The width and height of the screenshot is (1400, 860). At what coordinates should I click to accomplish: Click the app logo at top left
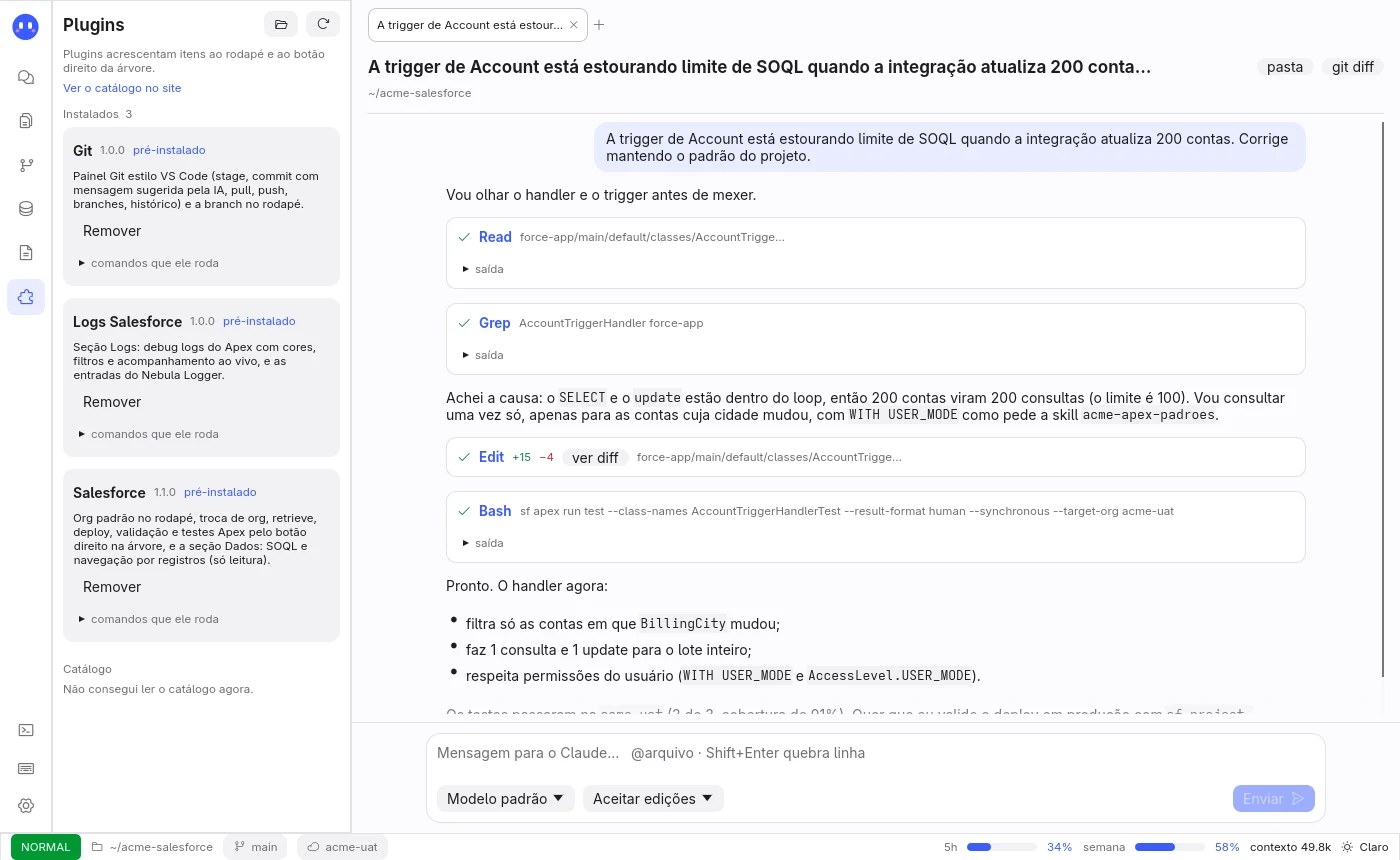[x=26, y=27]
